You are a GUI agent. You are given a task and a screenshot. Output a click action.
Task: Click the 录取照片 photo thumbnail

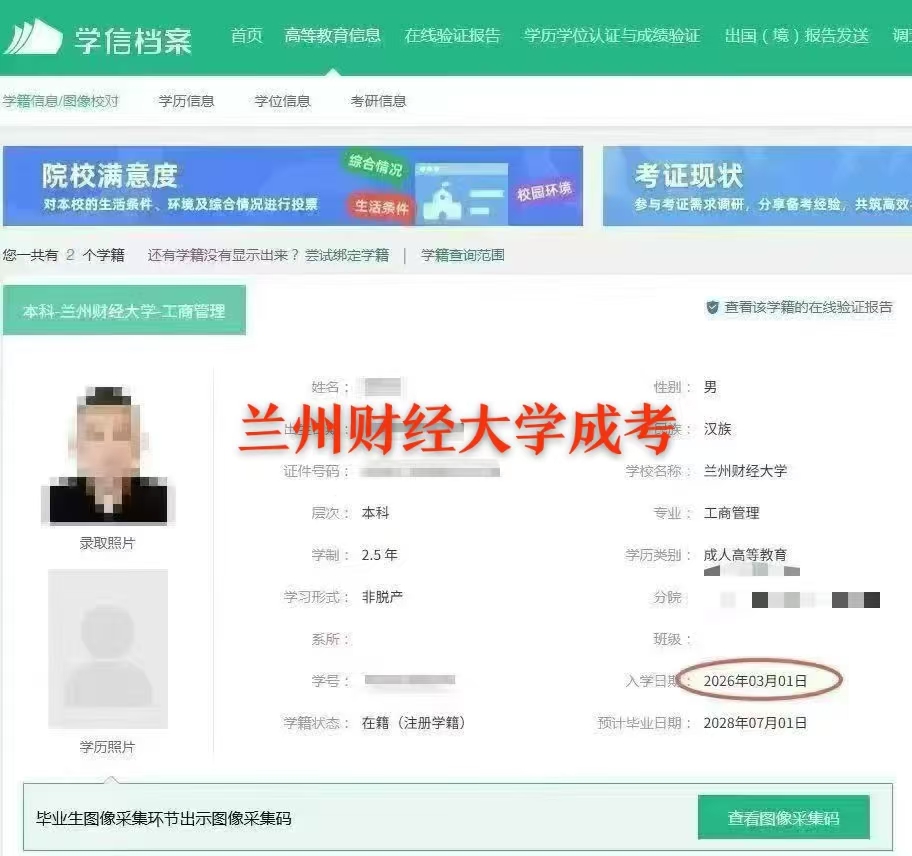coord(107,456)
